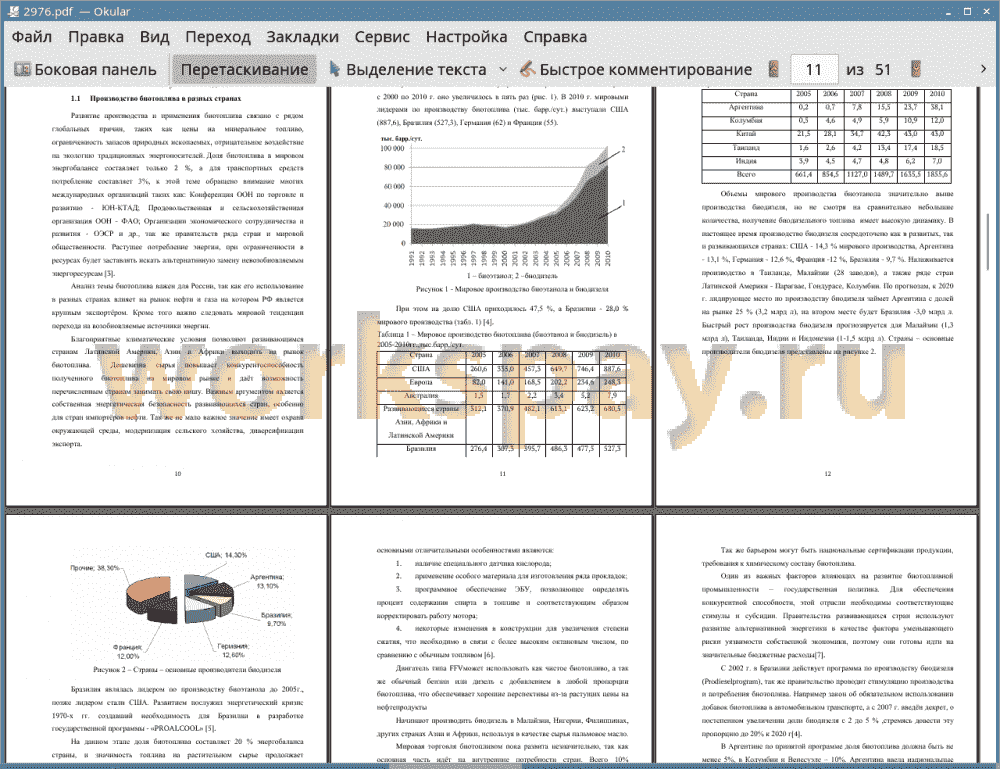Click the Боковая панель icon
This screenshot has height=769, width=1000.
click(22, 69)
